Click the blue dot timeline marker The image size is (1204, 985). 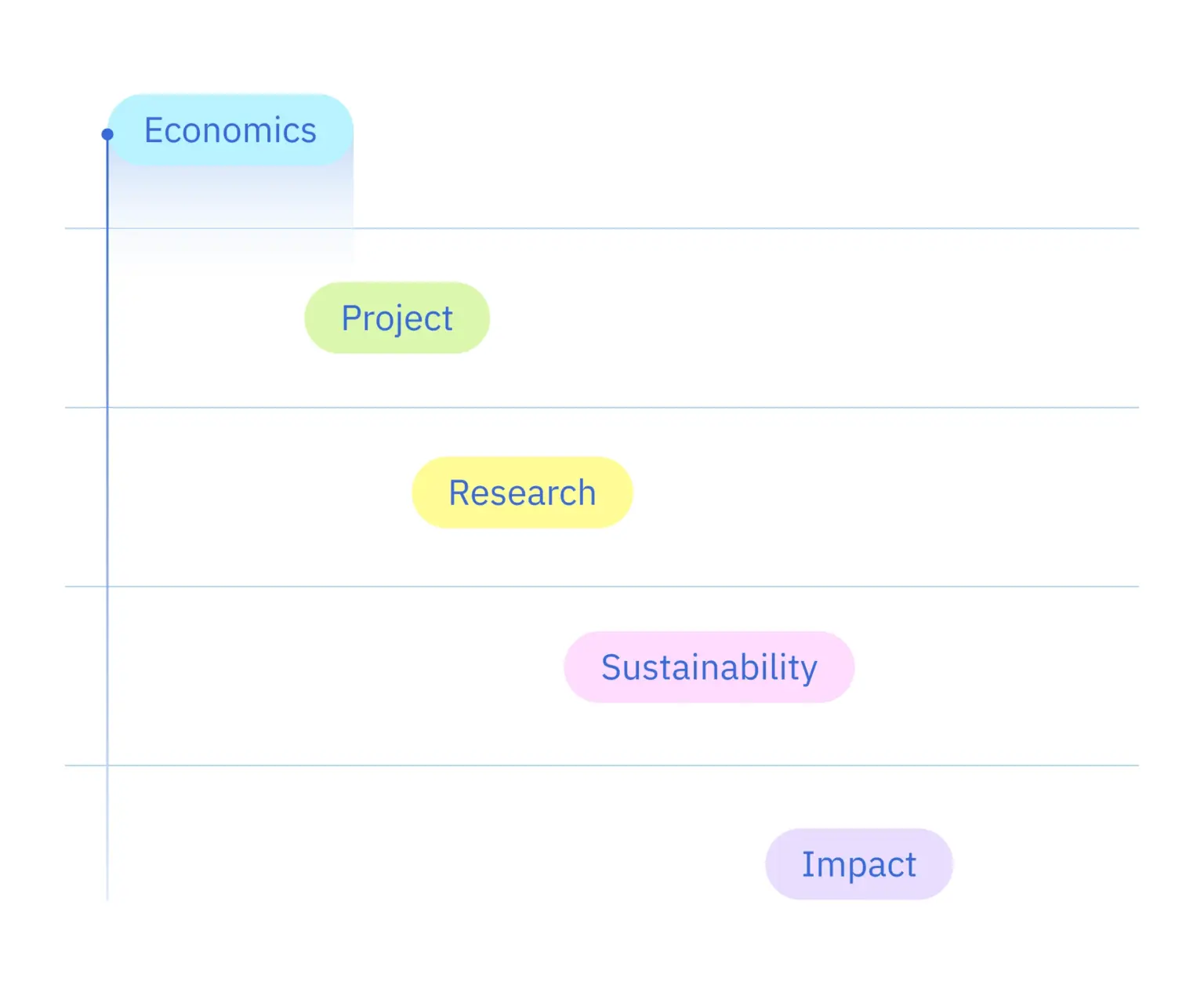point(107,135)
